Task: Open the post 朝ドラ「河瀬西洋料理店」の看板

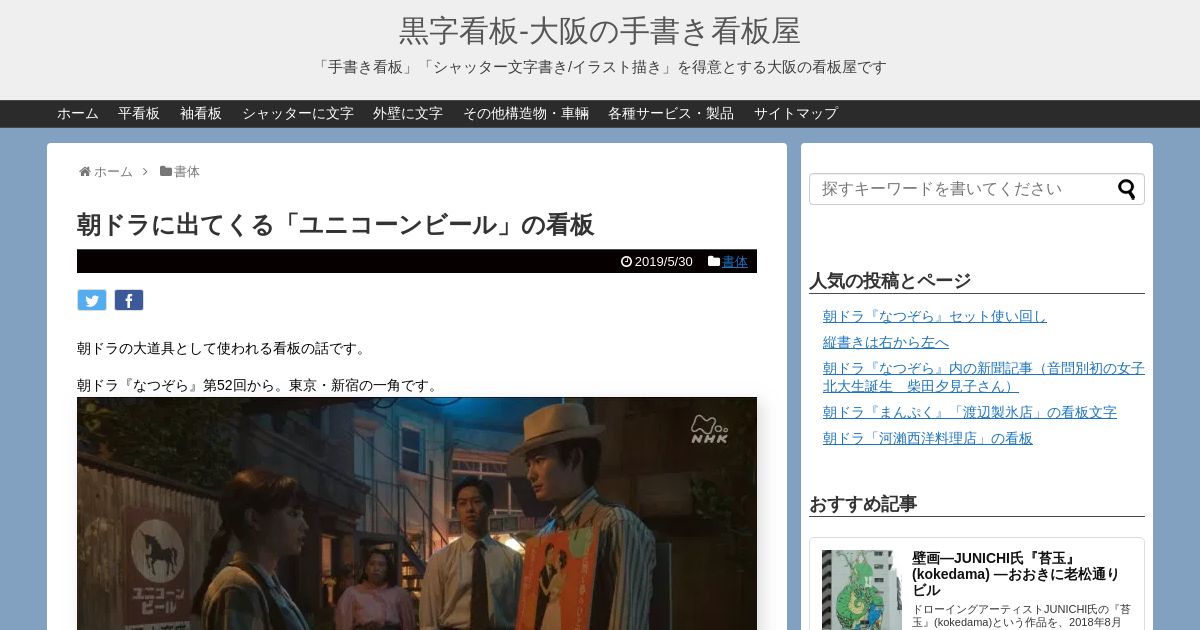Action: (928, 438)
